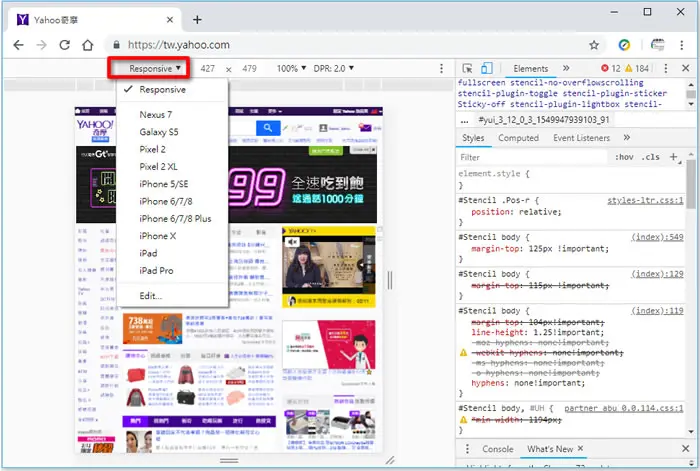
Task: Open the 100% zoom dropdown
Action: coord(291,69)
